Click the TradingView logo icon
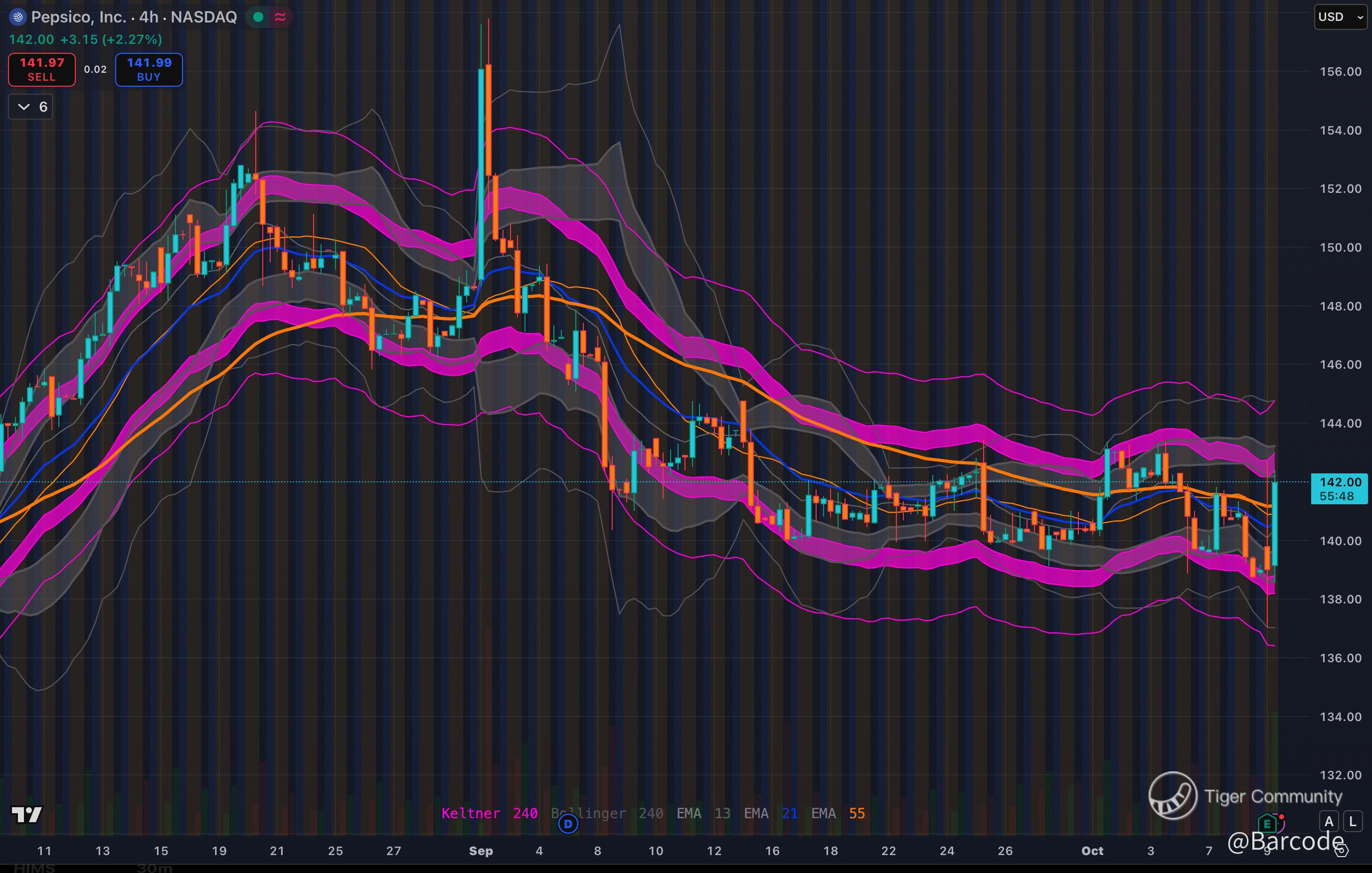The height and width of the screenshot is (873, 1372). 27,814
